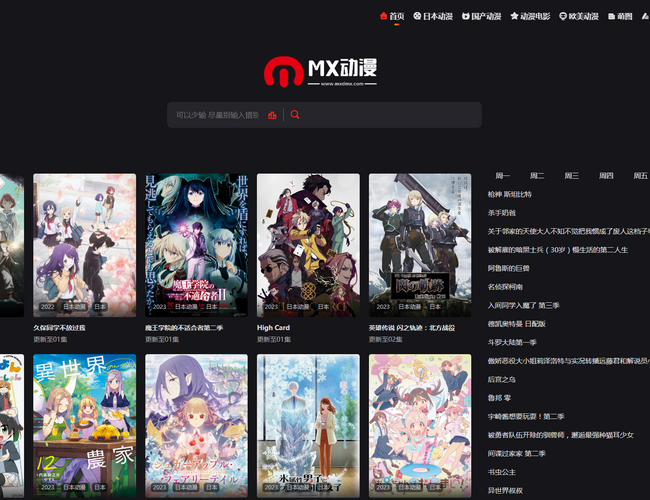Click the MX动漫 site logo

point(324,70)
